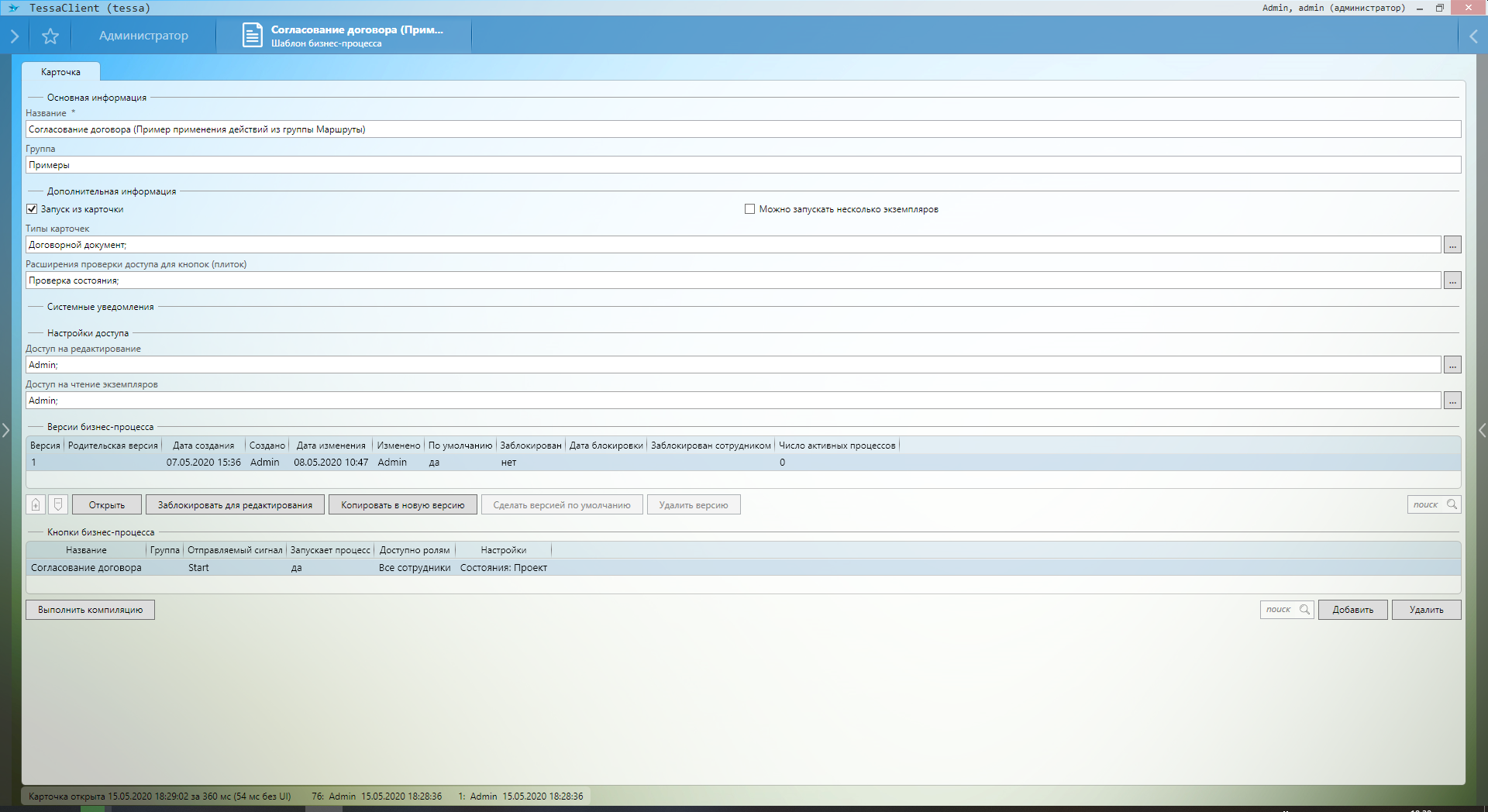The image size is (1488, 812).
Task: Enable 'Можно запускать несколько экземпляров' checkbox
Action: [749, 209]
